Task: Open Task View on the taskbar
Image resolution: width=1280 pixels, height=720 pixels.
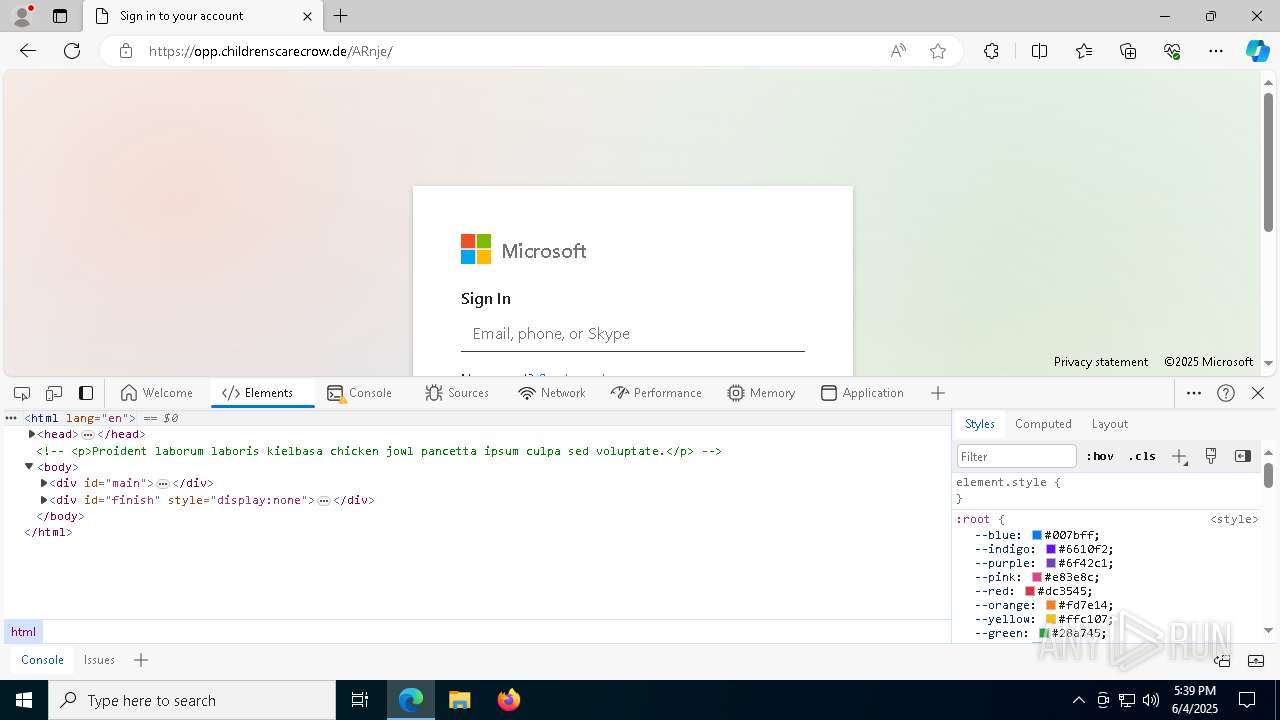Action: [360, 700]
